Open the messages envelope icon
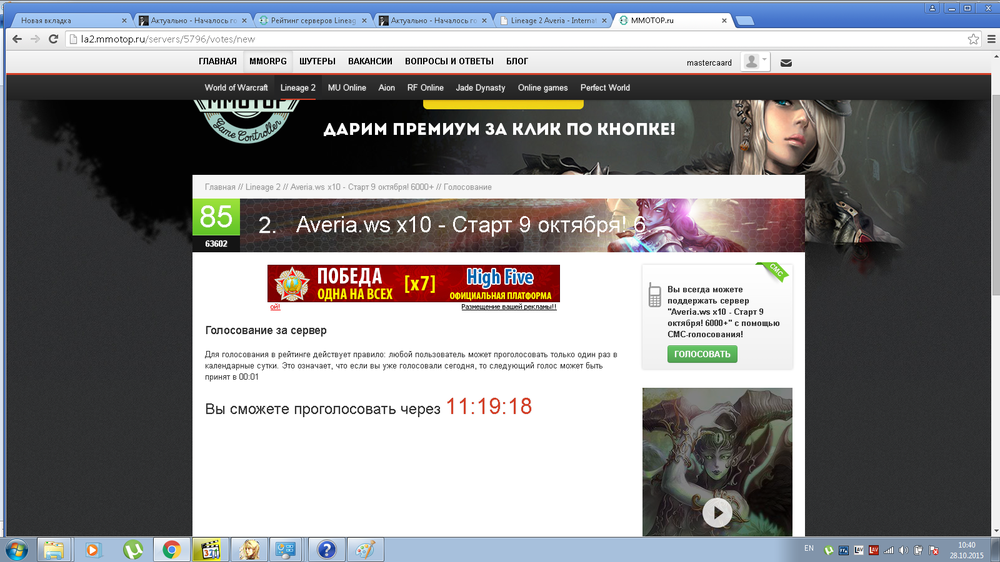This screenshot has width=1000, height=562. (786, 63)
